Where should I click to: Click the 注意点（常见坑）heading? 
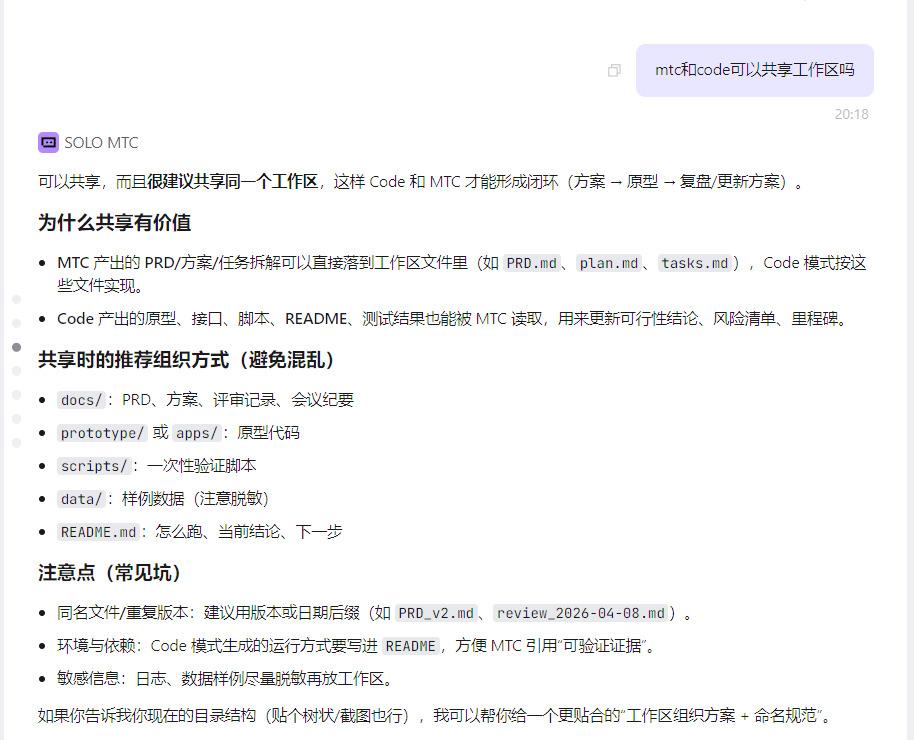[110, 573]
